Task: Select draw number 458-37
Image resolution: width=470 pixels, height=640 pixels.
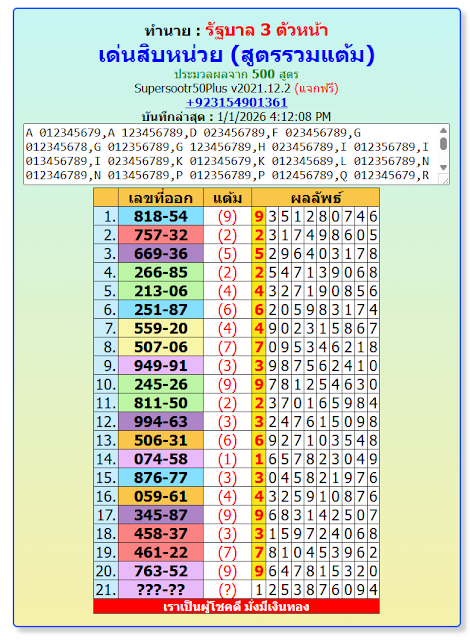Action: tap(161, 534)
